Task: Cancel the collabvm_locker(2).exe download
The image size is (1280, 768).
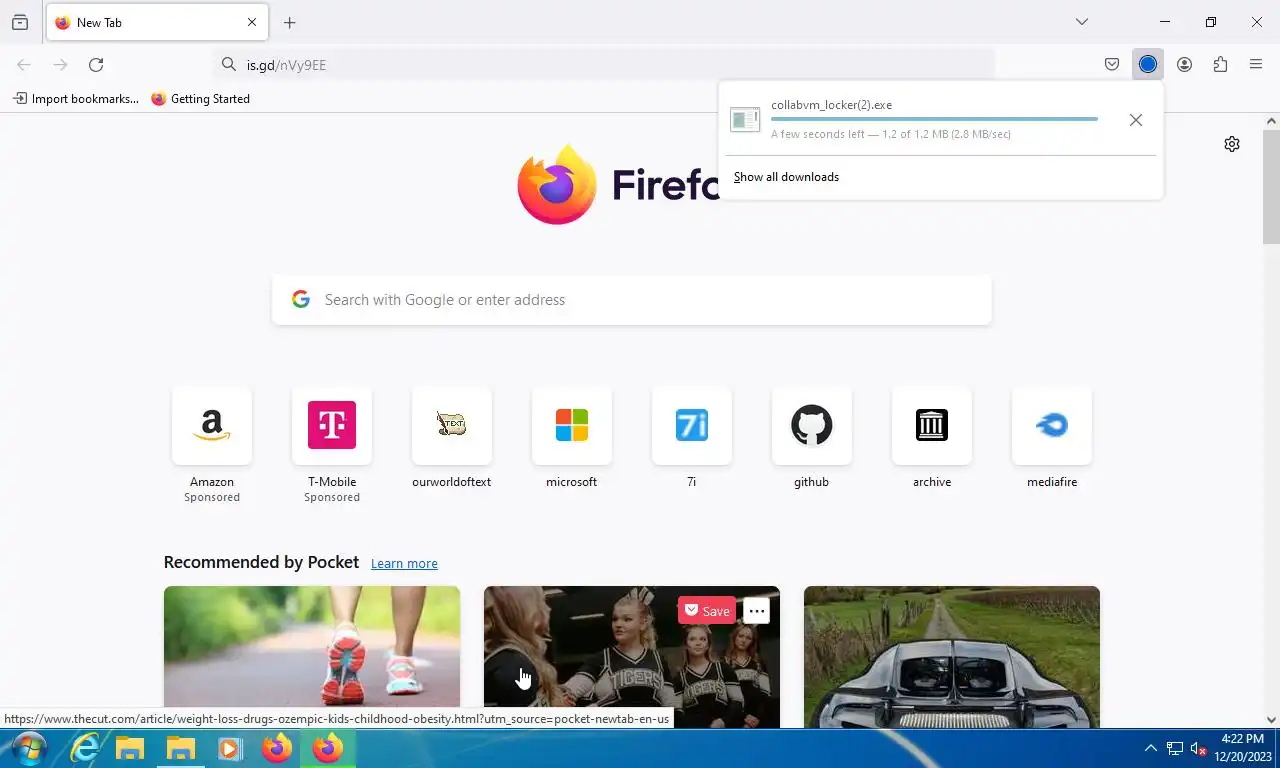Action: point(1136,120)
